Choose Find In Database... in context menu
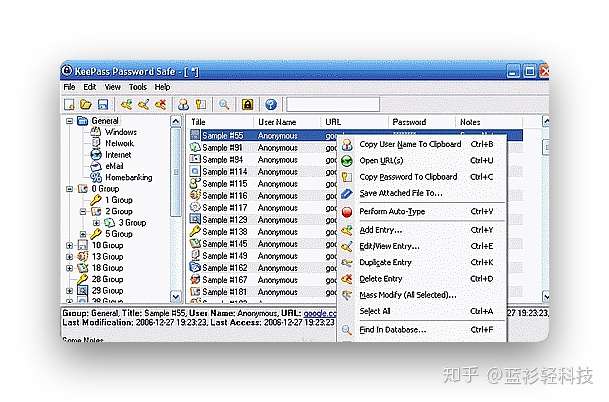 [x=422, y=330]
